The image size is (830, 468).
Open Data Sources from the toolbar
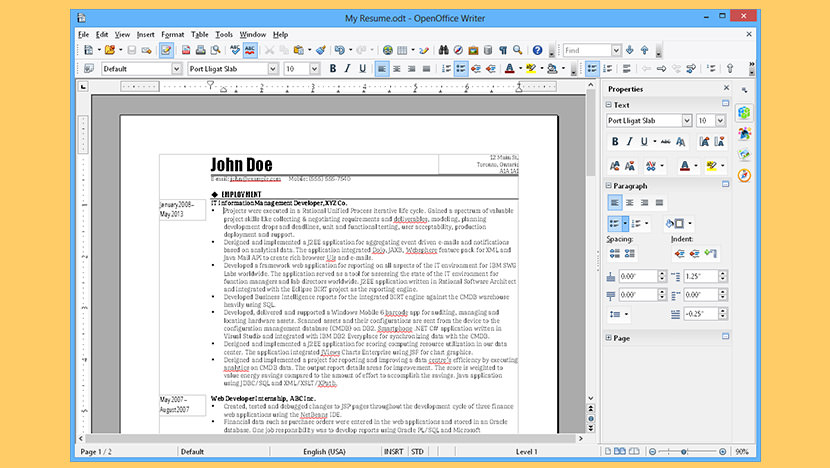[488, 50]
